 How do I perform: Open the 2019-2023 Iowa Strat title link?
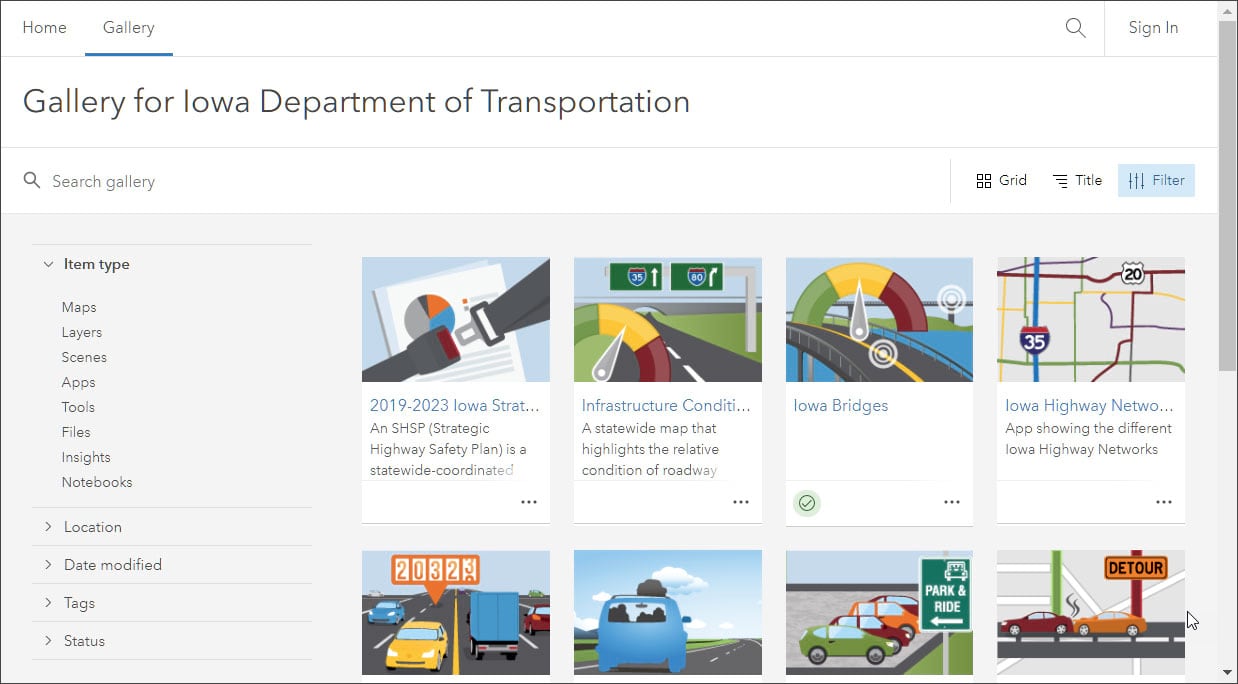click(x=455, y=405)
